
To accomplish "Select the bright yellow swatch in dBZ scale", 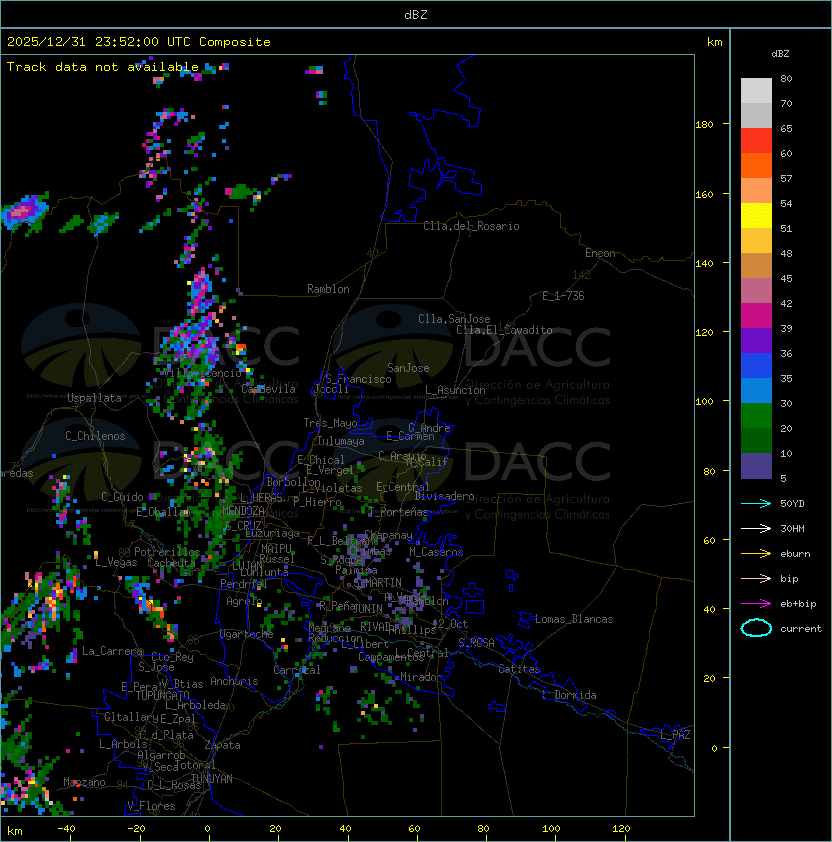I will (756, 216).
